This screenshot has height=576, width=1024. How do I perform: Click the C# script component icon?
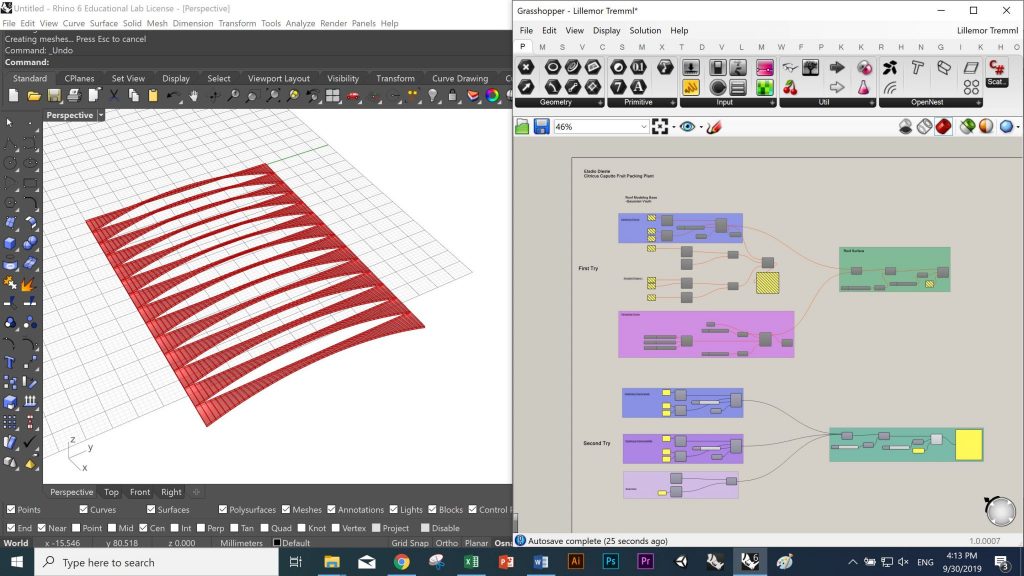[996, 68]
